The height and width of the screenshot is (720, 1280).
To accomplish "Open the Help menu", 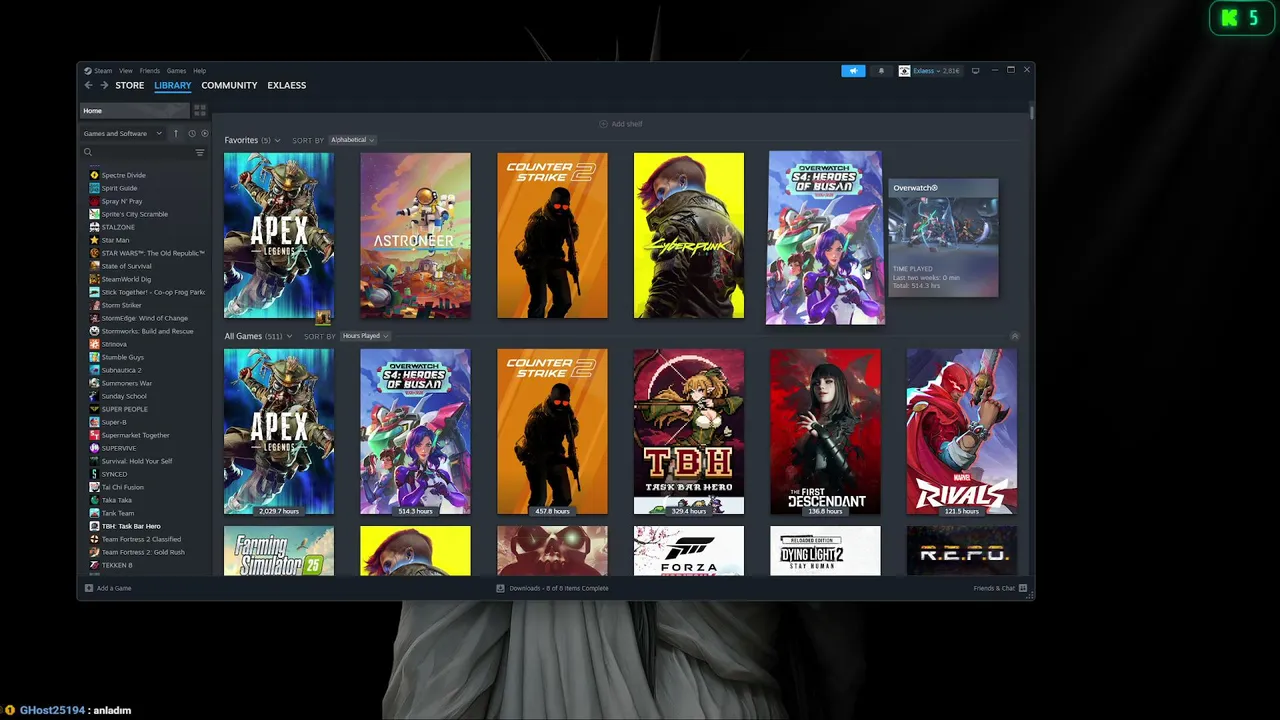I will pos(200,71).
